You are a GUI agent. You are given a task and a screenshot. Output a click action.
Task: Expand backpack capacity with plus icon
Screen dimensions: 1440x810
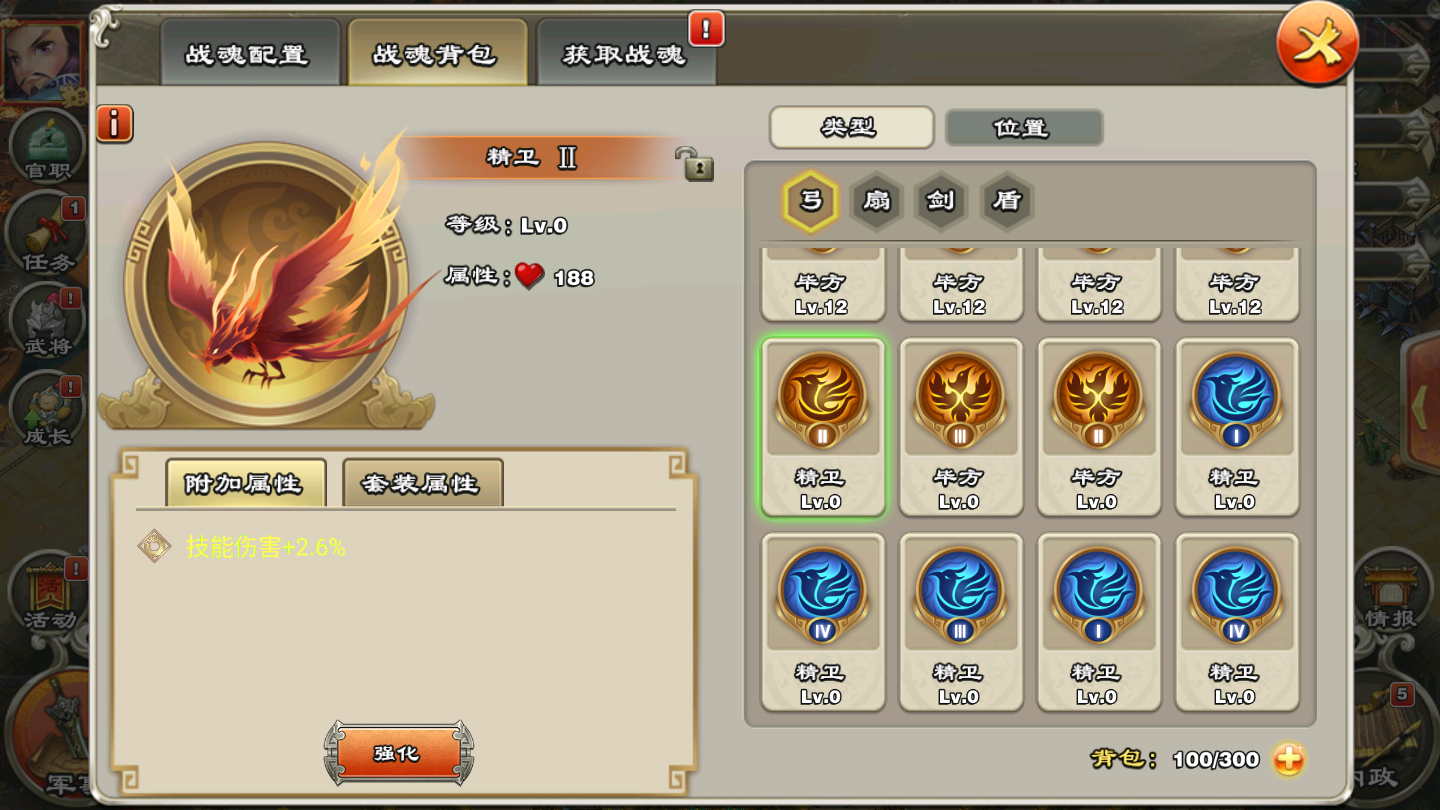(1289, 759)
